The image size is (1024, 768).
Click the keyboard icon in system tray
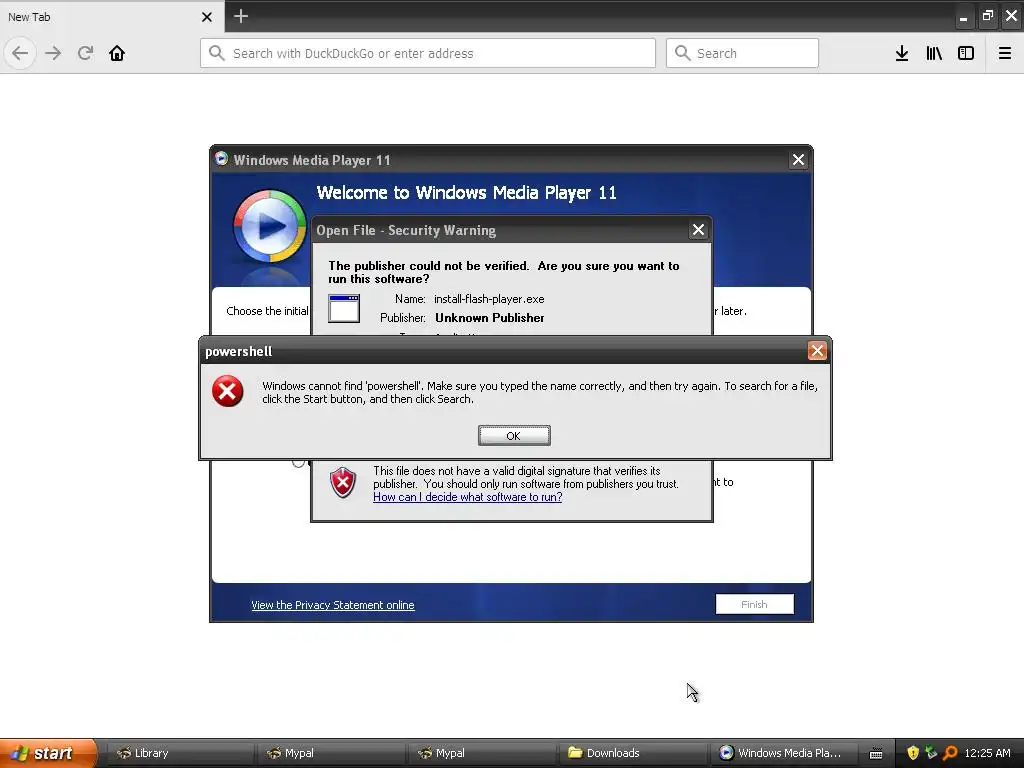point(876,754)
